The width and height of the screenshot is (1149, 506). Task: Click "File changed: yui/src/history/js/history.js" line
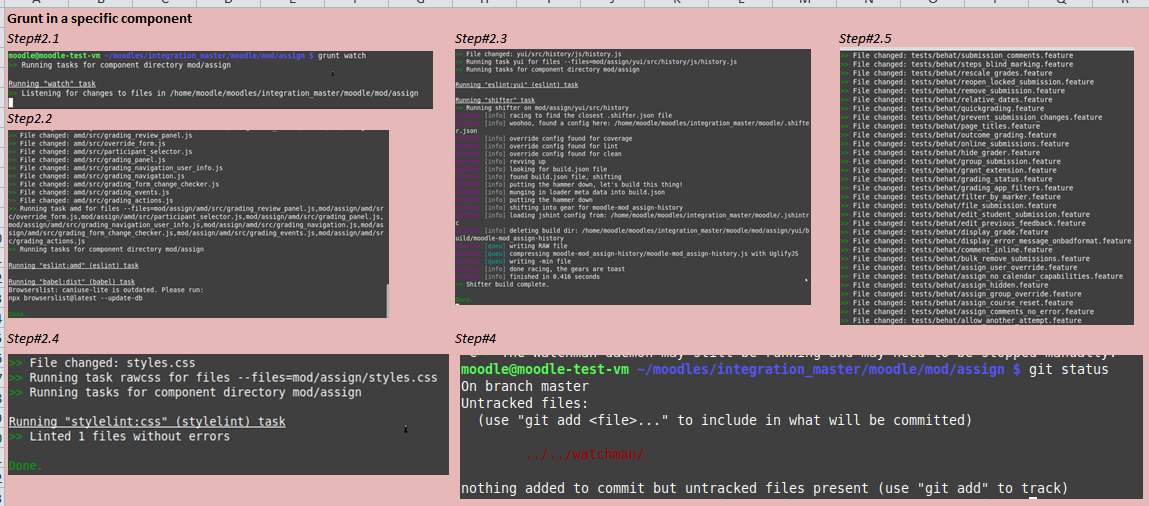[x=539, y=54]
